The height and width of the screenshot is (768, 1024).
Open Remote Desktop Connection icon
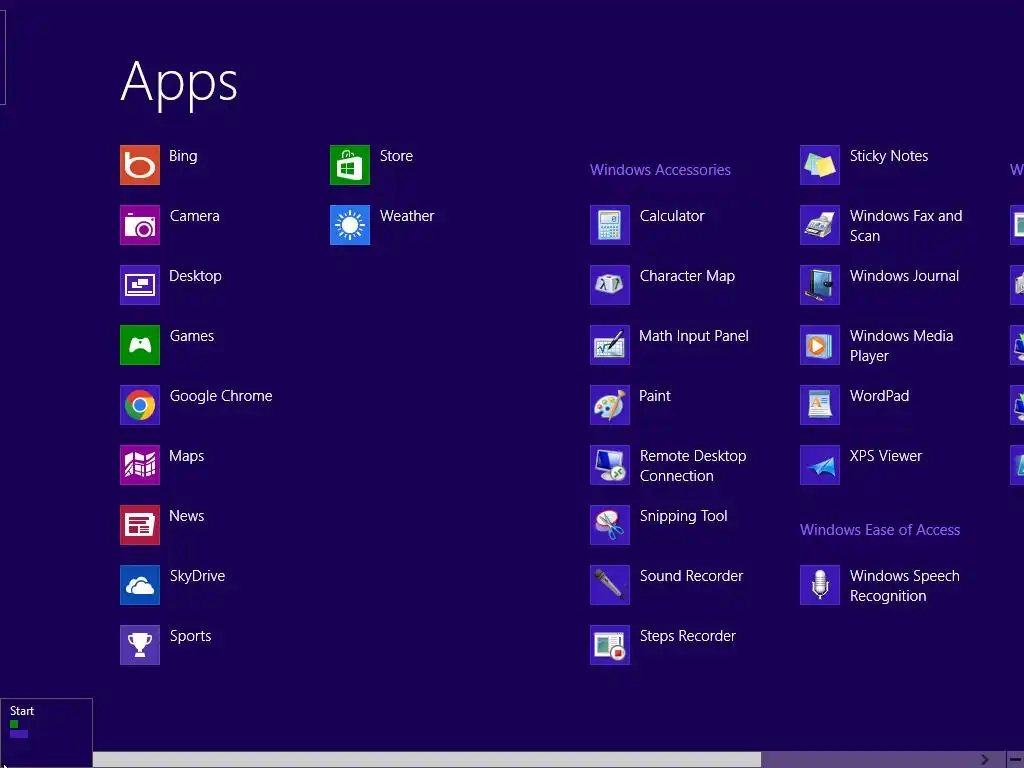pyautogui.click(x=610, y=465)
